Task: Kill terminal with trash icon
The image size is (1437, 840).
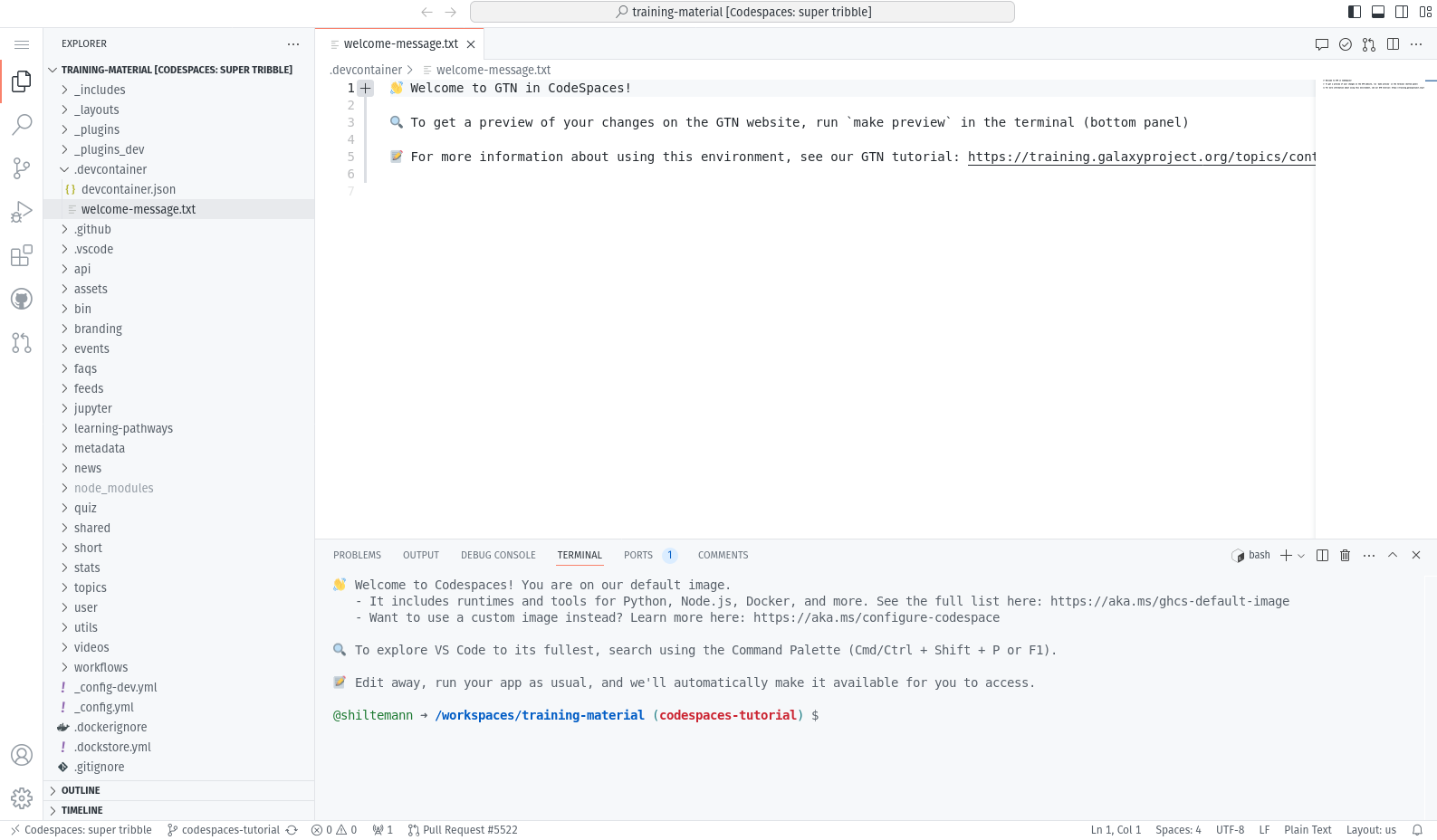Action: coord(1346,555)
